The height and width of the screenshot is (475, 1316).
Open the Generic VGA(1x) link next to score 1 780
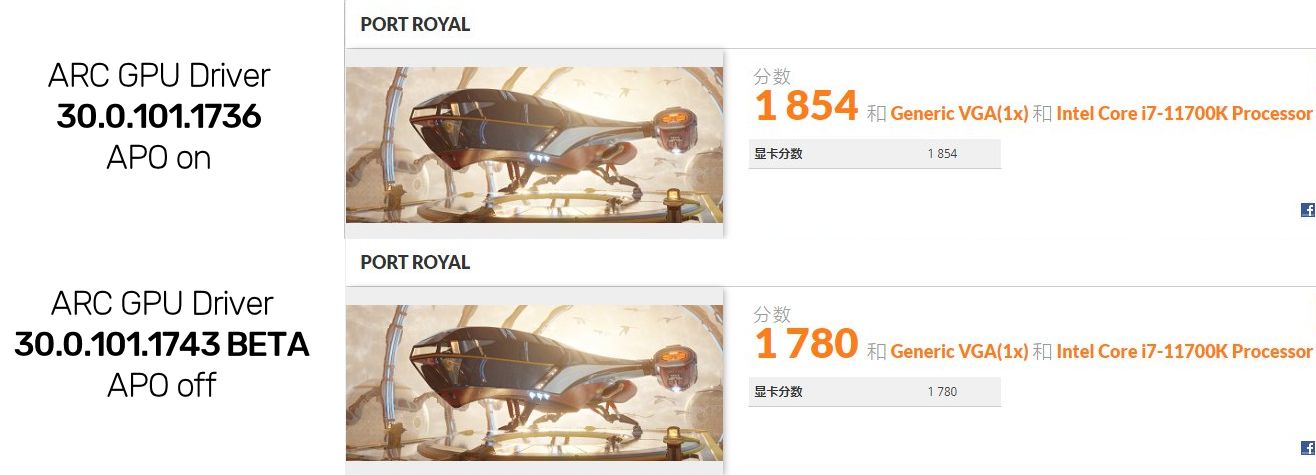point(959,351)
